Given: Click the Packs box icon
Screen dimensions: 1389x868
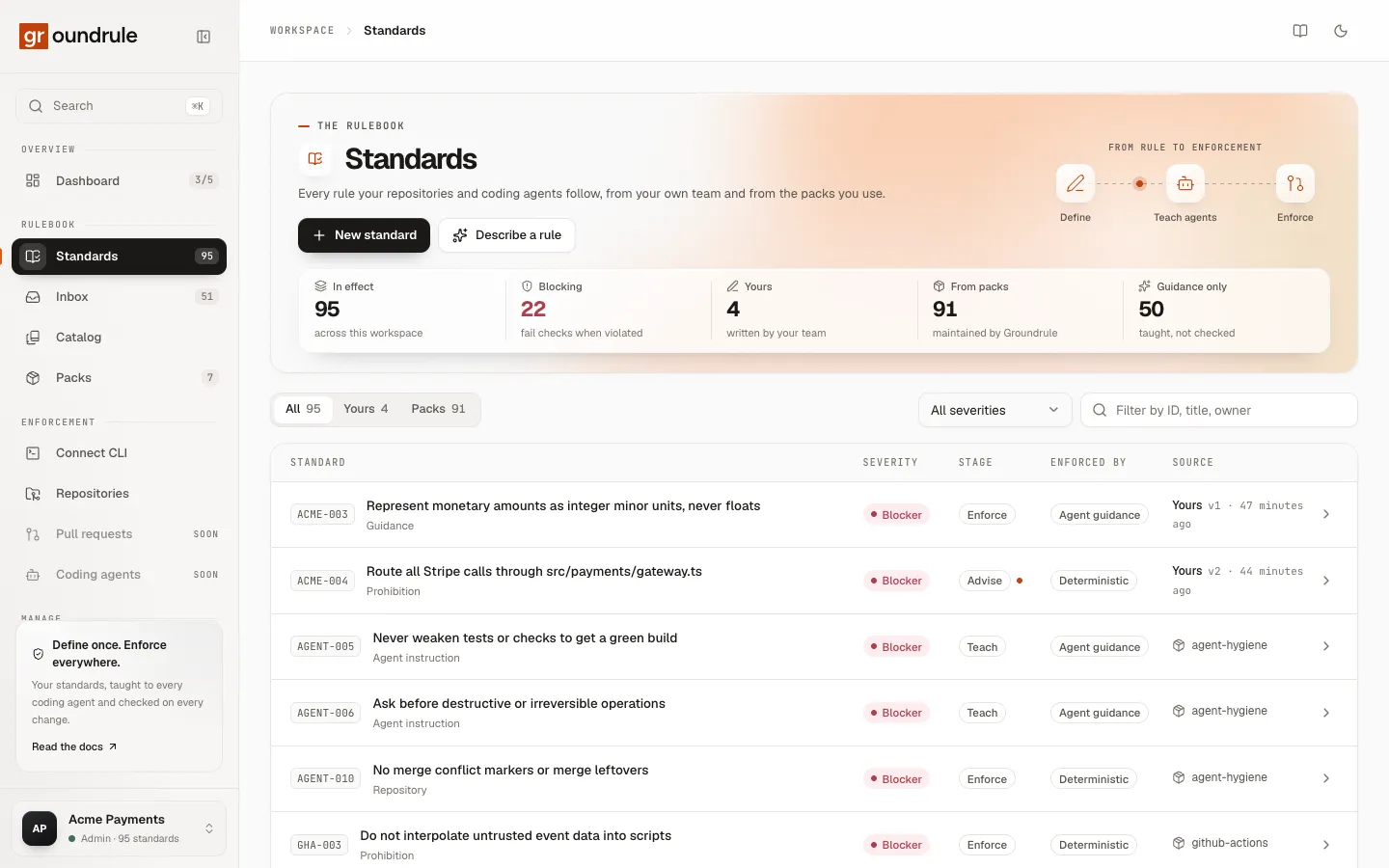Looking at the screenshot, I should [33, 378].
